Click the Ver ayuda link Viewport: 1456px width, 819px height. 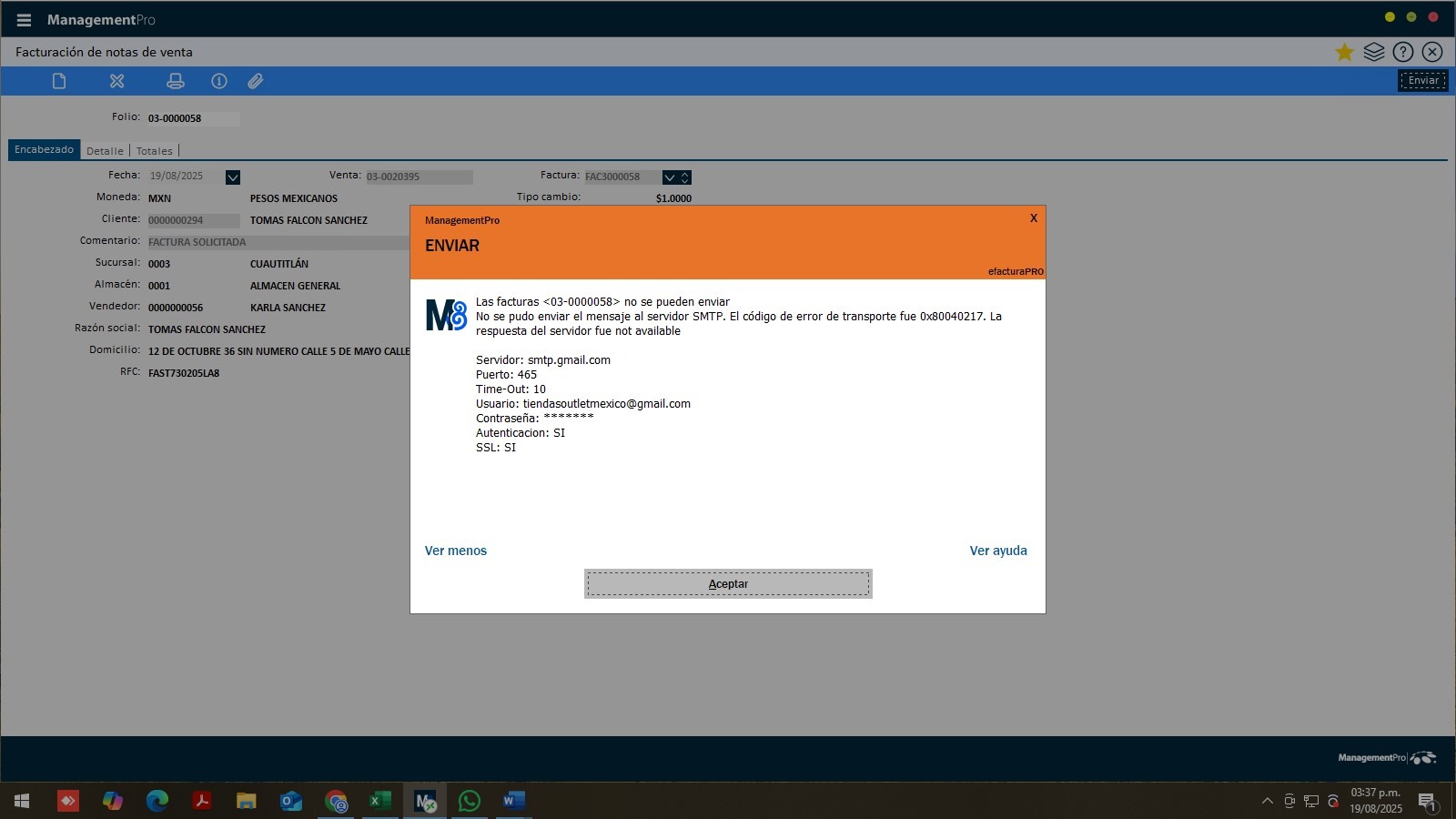point(998,551)
